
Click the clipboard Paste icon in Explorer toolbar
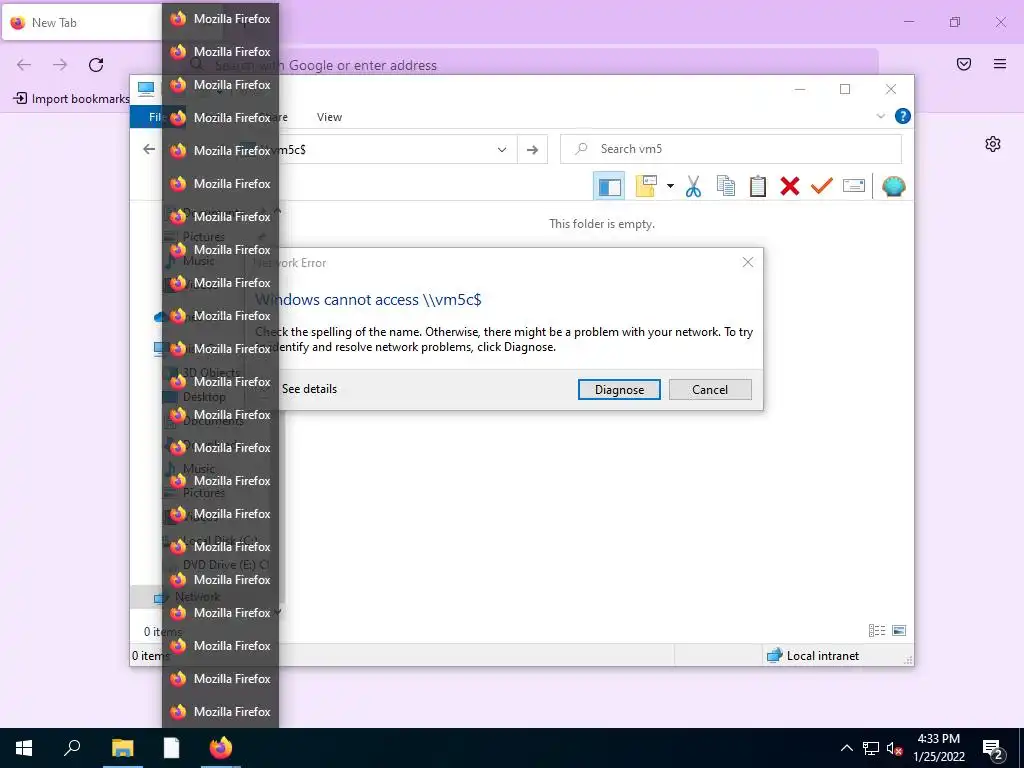point(758,186)
